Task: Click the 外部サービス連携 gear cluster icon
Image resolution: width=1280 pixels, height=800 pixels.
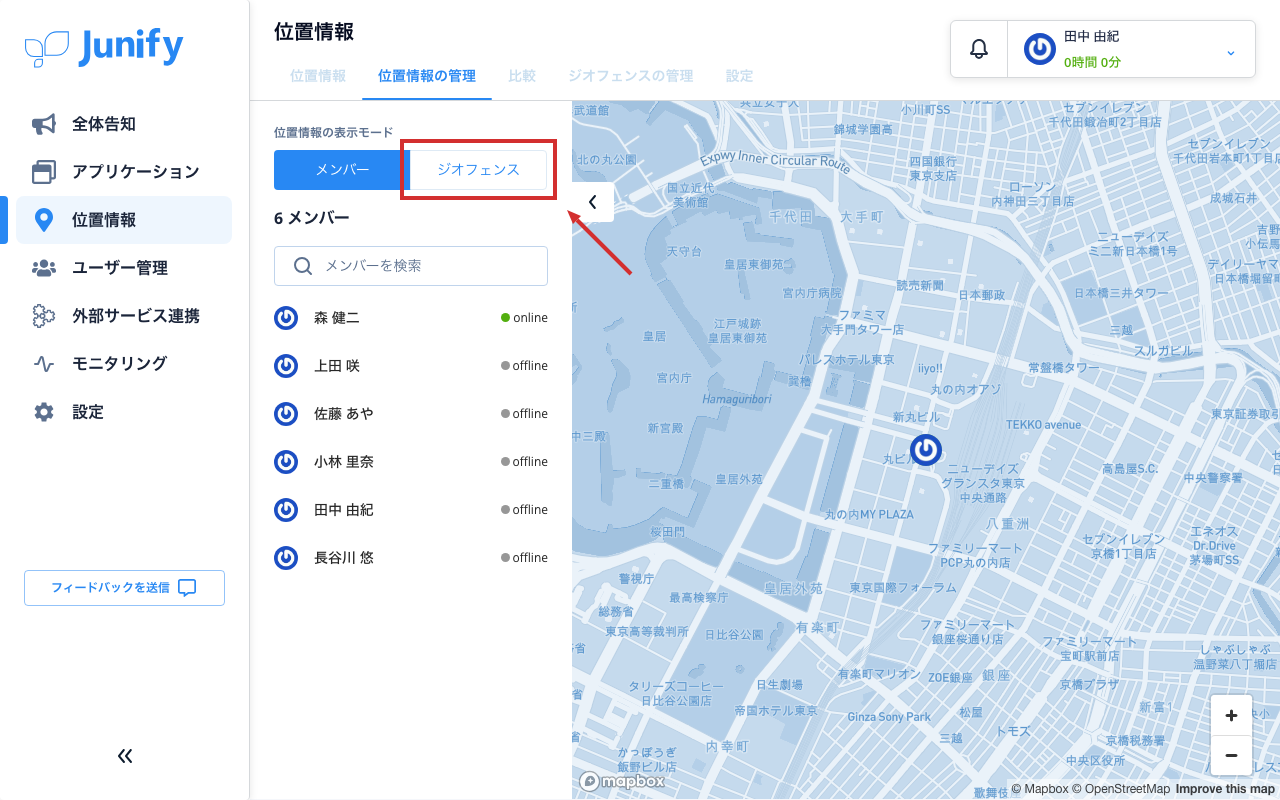Action: pyautogui.click(x=43, y=316)
